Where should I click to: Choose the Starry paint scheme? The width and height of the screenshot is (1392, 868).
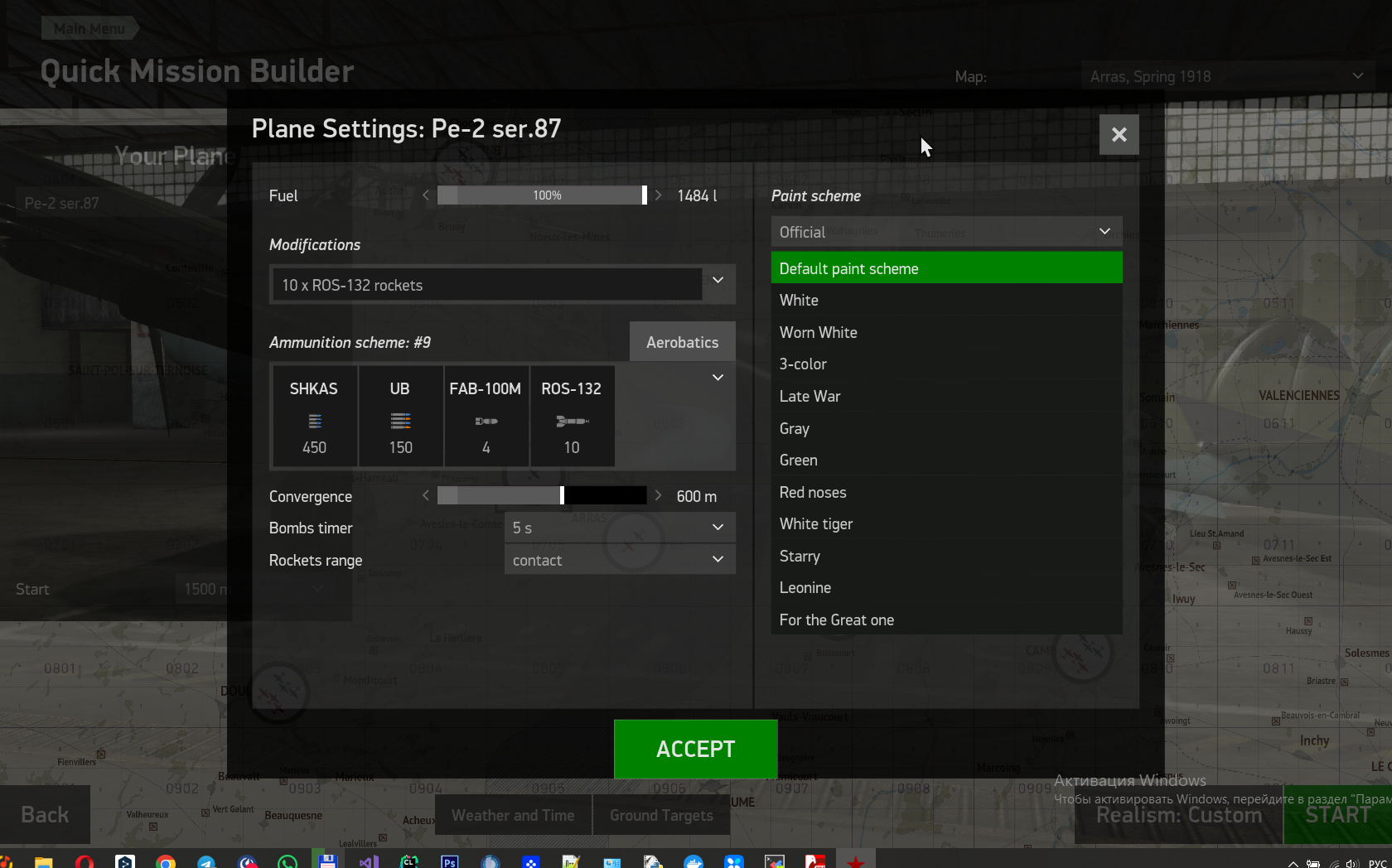coord(946,556)
